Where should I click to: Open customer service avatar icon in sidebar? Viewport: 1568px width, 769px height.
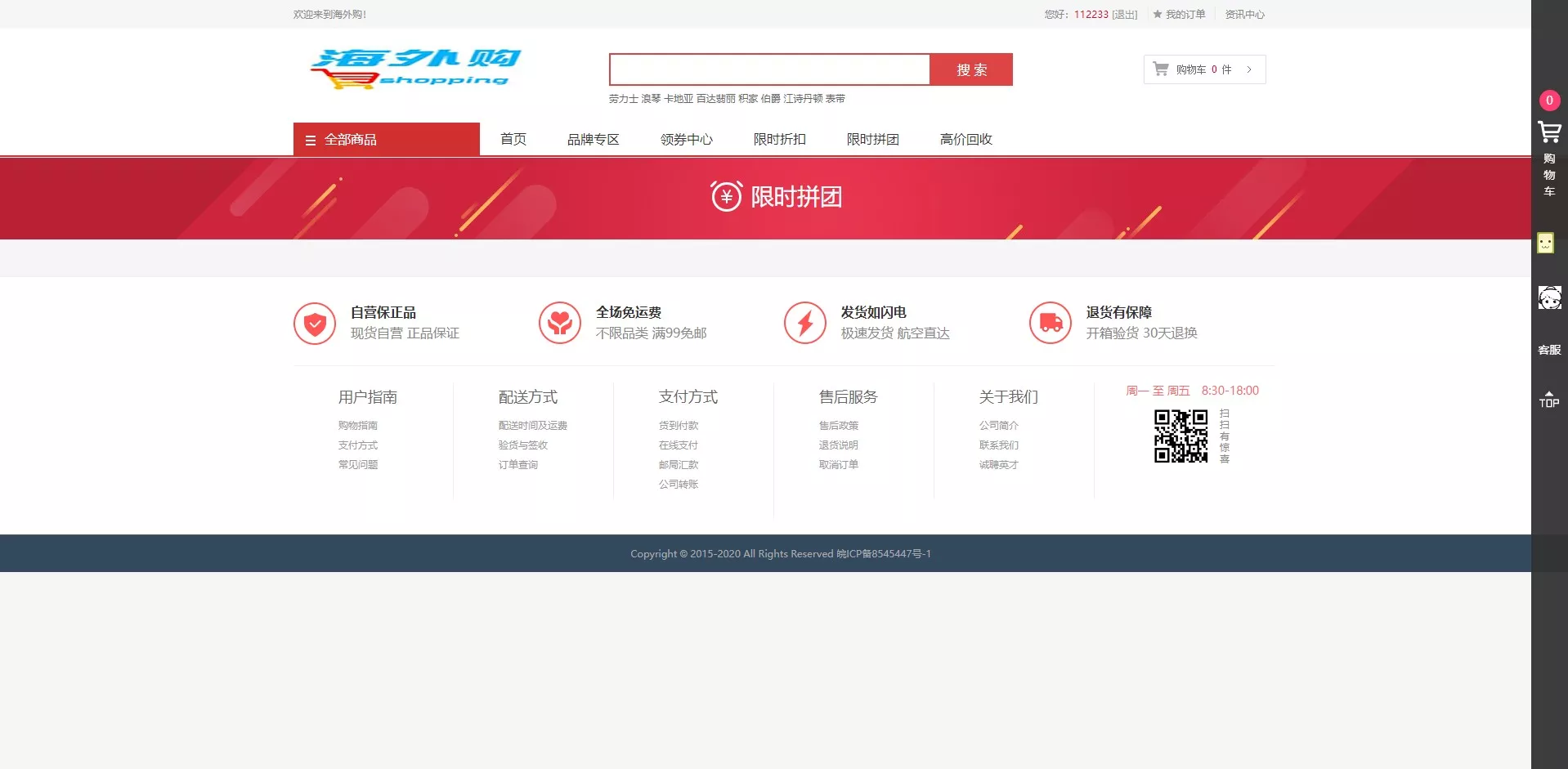(x=1549, y=297)
